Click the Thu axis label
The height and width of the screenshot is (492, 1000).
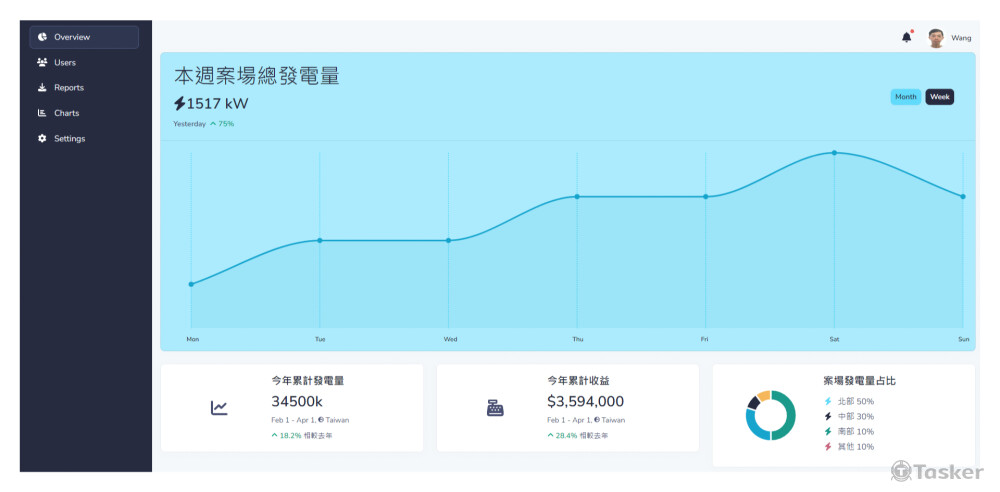(x=577, y=339)
